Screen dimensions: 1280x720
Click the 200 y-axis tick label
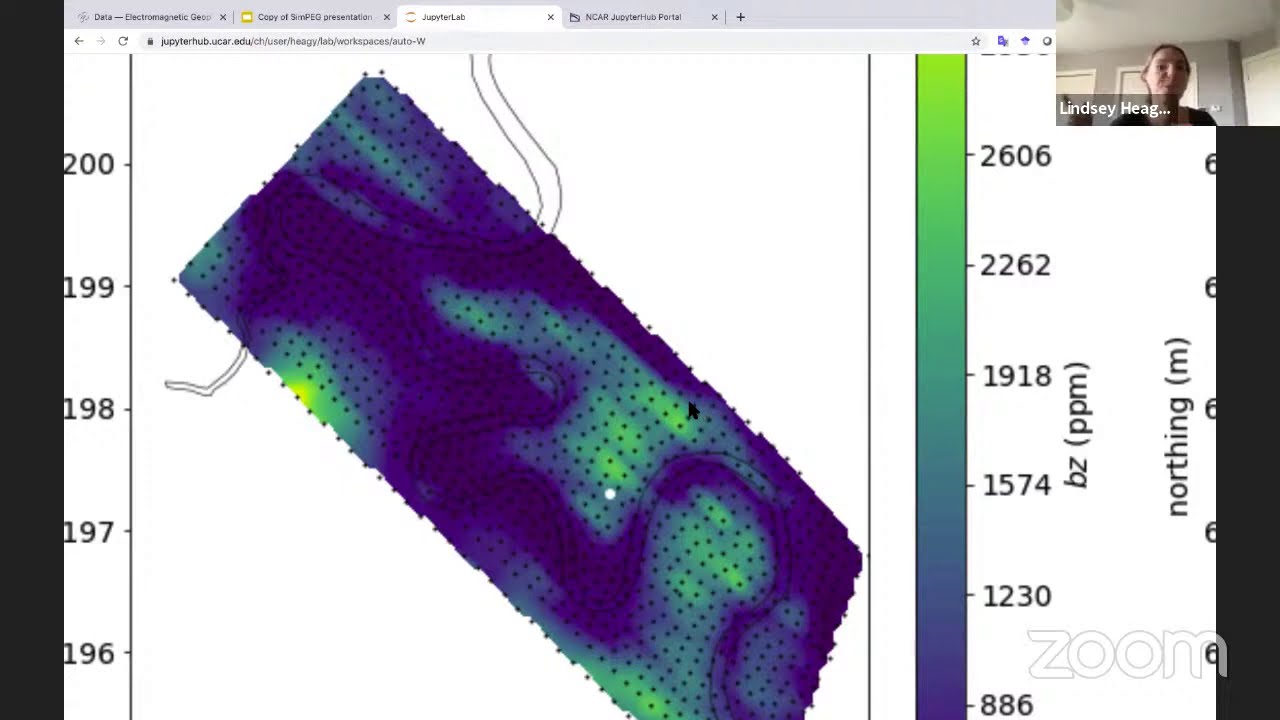(x=89, y=164)
